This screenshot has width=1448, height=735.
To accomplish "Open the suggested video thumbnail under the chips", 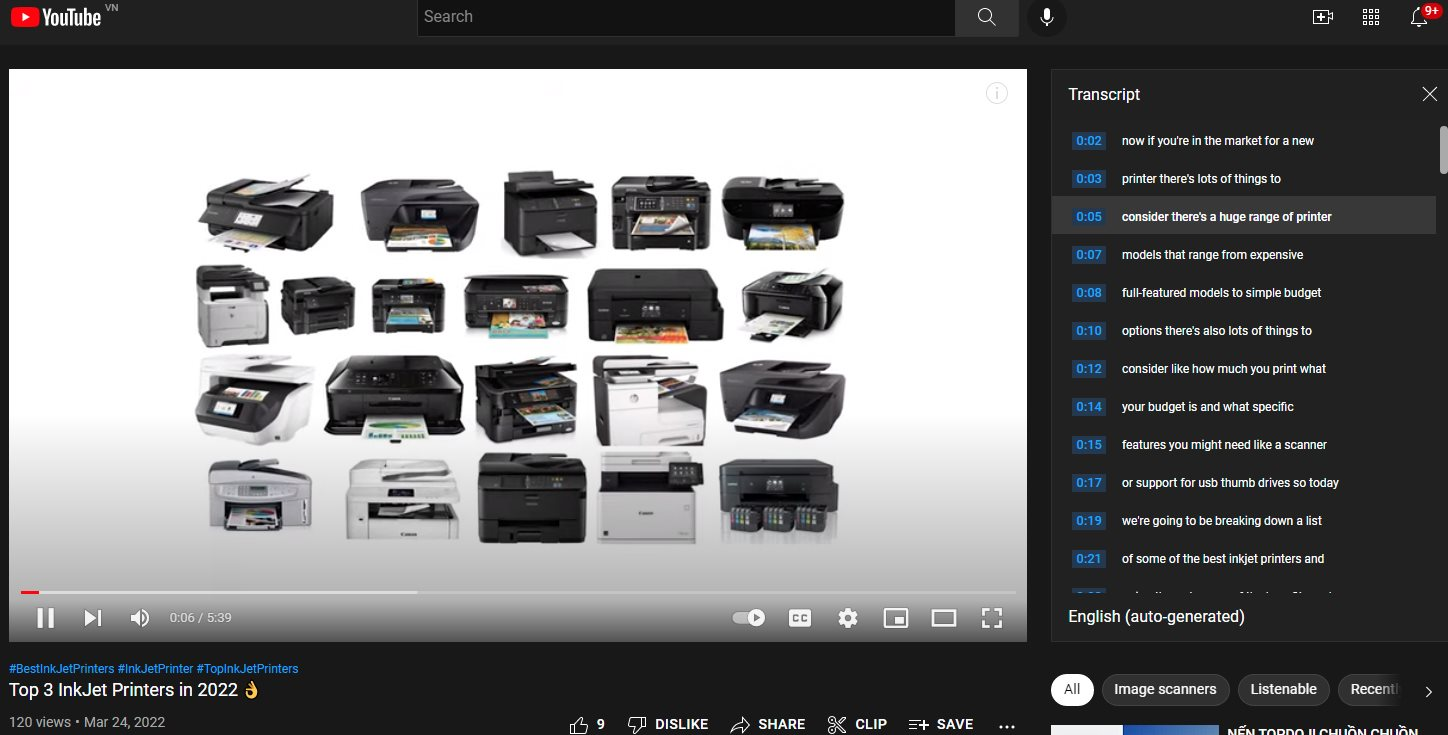I will click(x=1135, y=730).
